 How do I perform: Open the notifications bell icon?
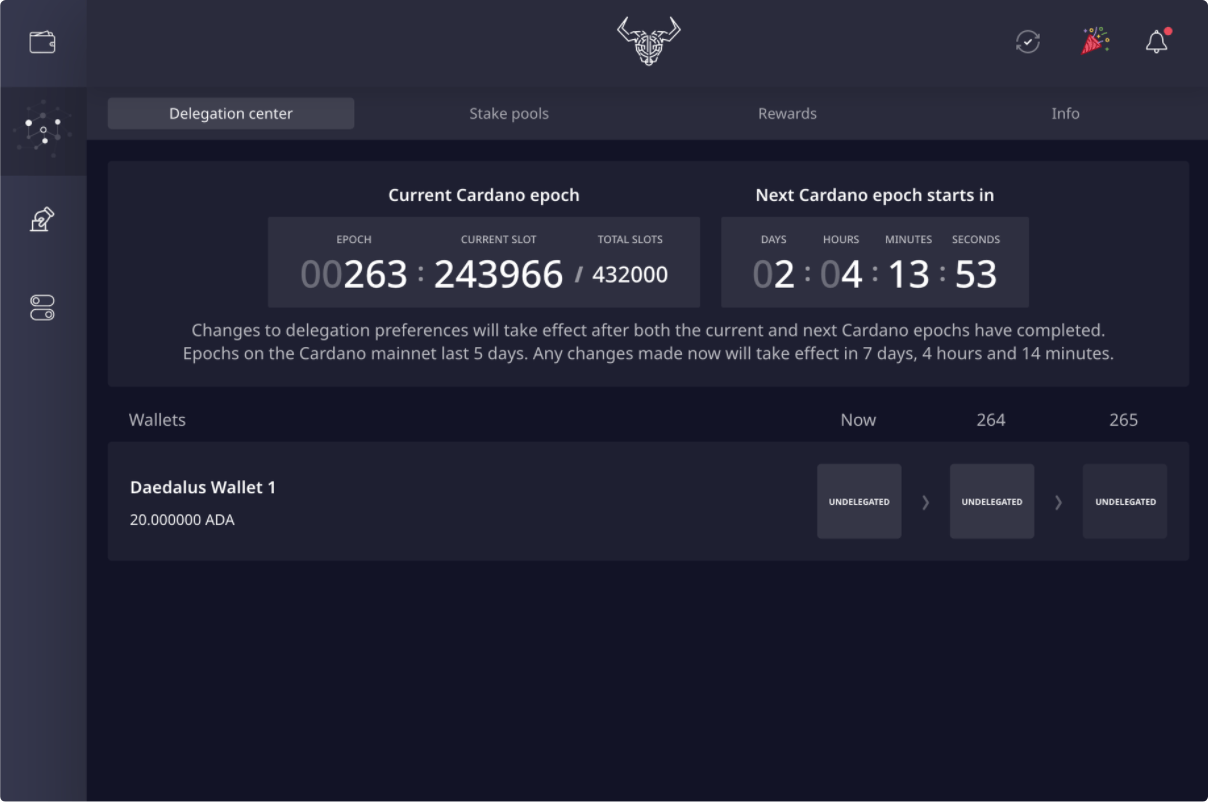point(1157,41)
